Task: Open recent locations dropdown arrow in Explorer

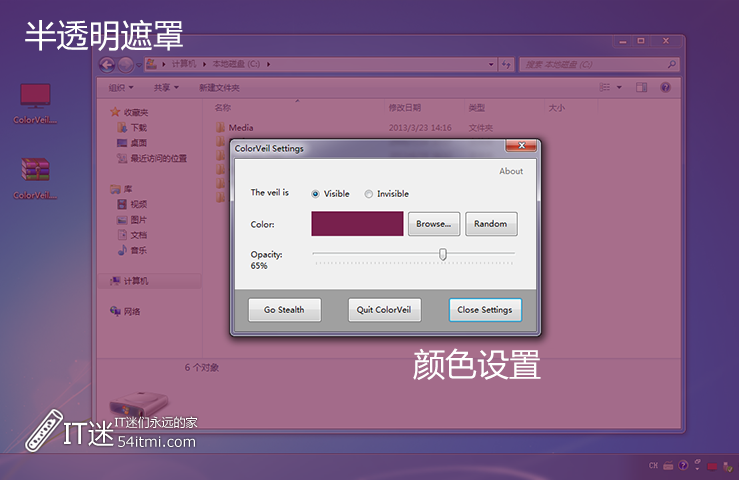Action: (x=139, y=65)
